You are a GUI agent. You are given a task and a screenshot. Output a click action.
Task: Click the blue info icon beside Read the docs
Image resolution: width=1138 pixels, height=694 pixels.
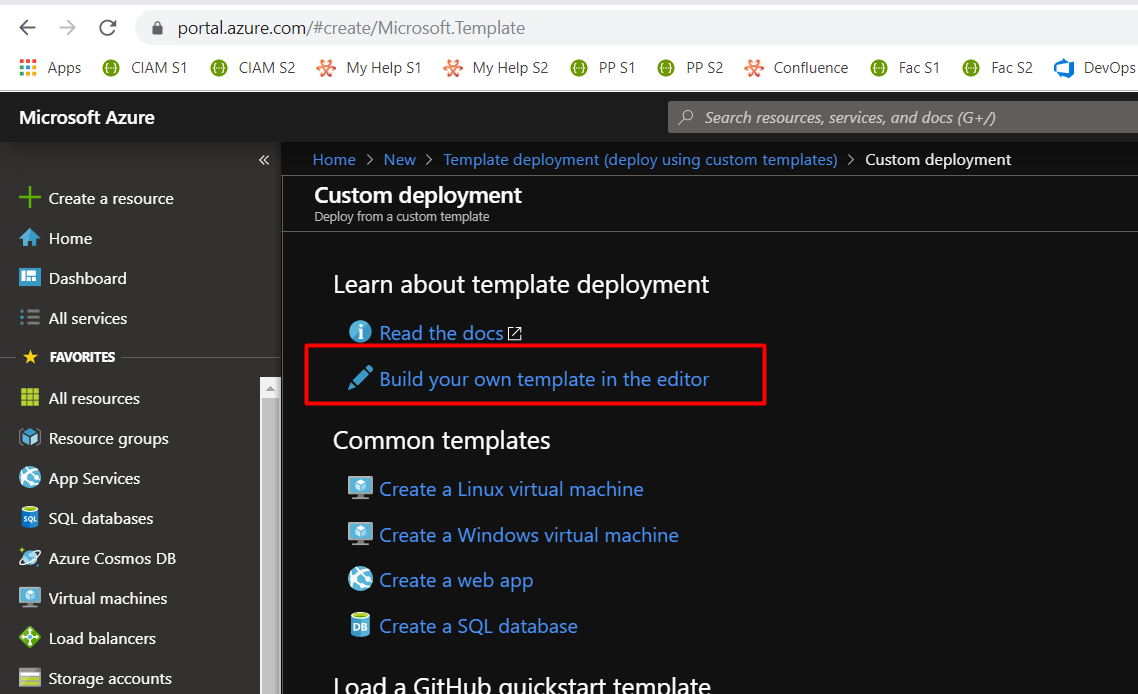point(360,332)
